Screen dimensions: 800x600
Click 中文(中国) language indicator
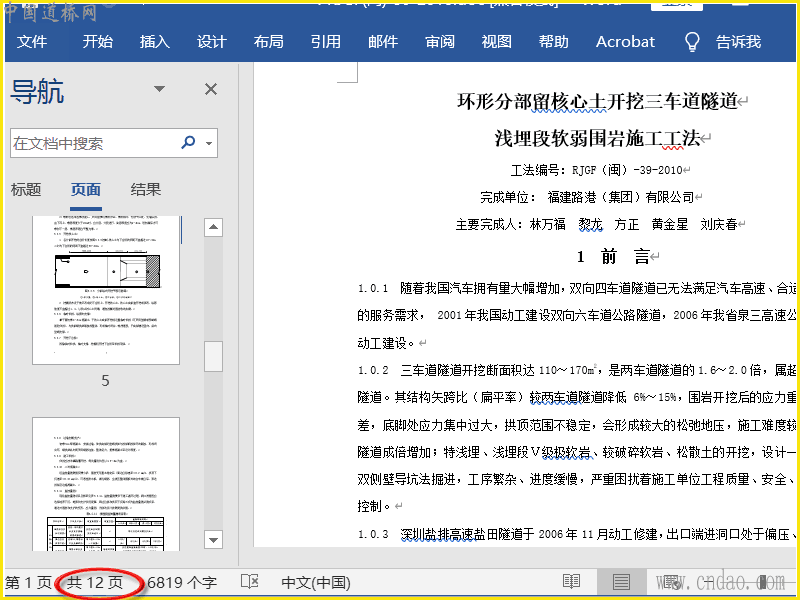pyautogui.click(x=316, y=583)
